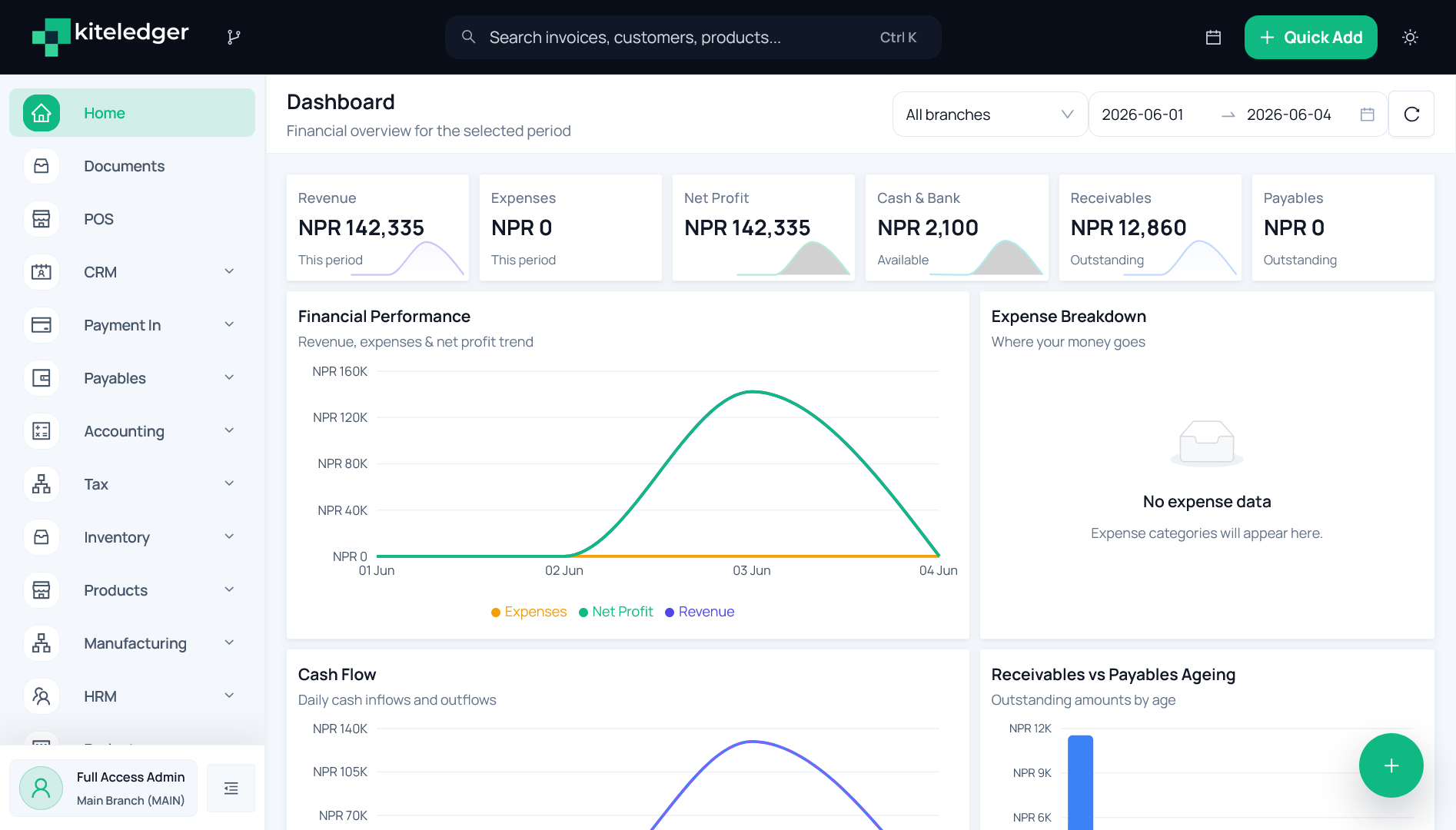
Task: Click the refresh dashboard icon button
Action: pos(1411,115)
